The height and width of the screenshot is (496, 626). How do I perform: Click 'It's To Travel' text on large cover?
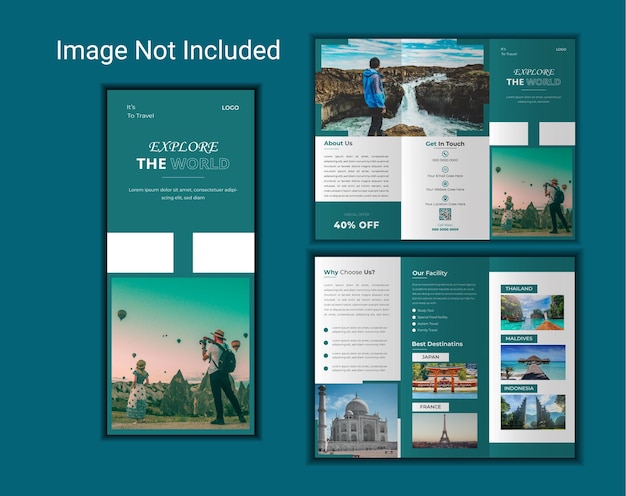140,111
